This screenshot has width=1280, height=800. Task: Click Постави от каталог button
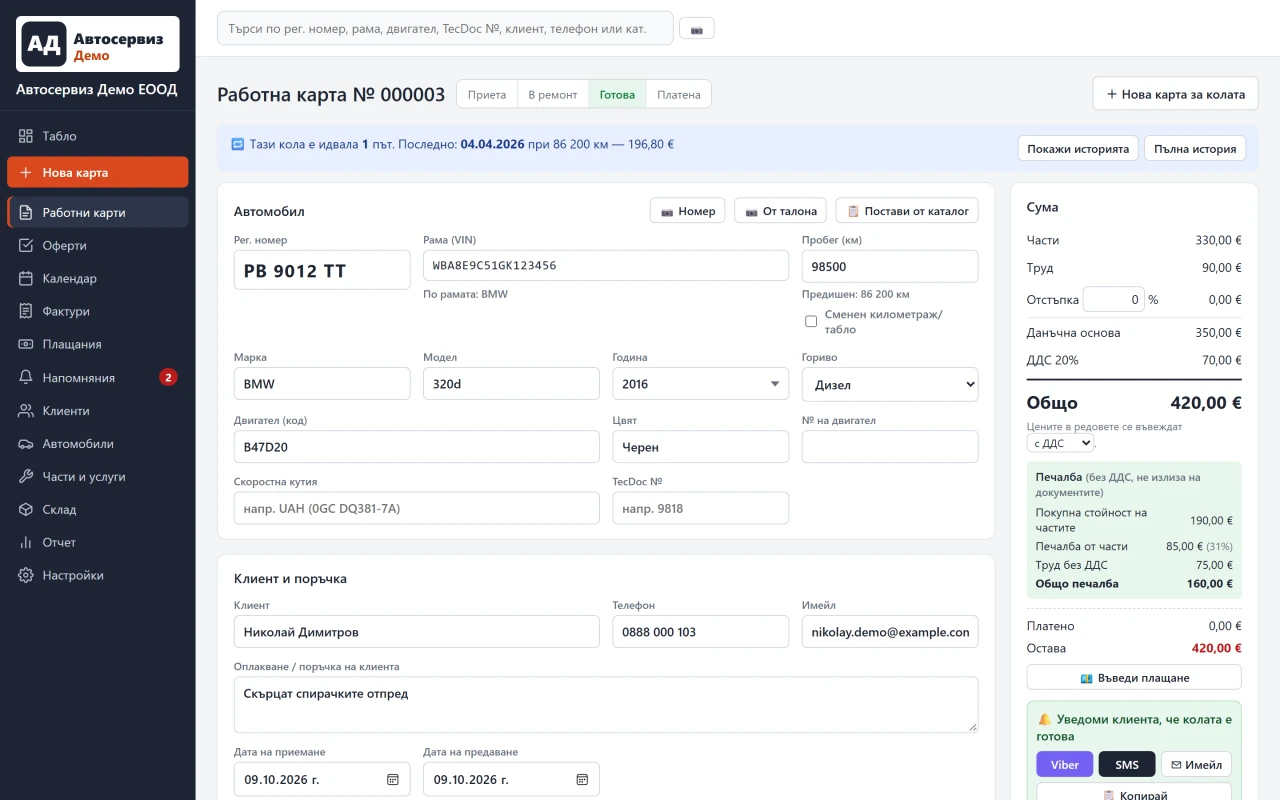click(907, 211)
